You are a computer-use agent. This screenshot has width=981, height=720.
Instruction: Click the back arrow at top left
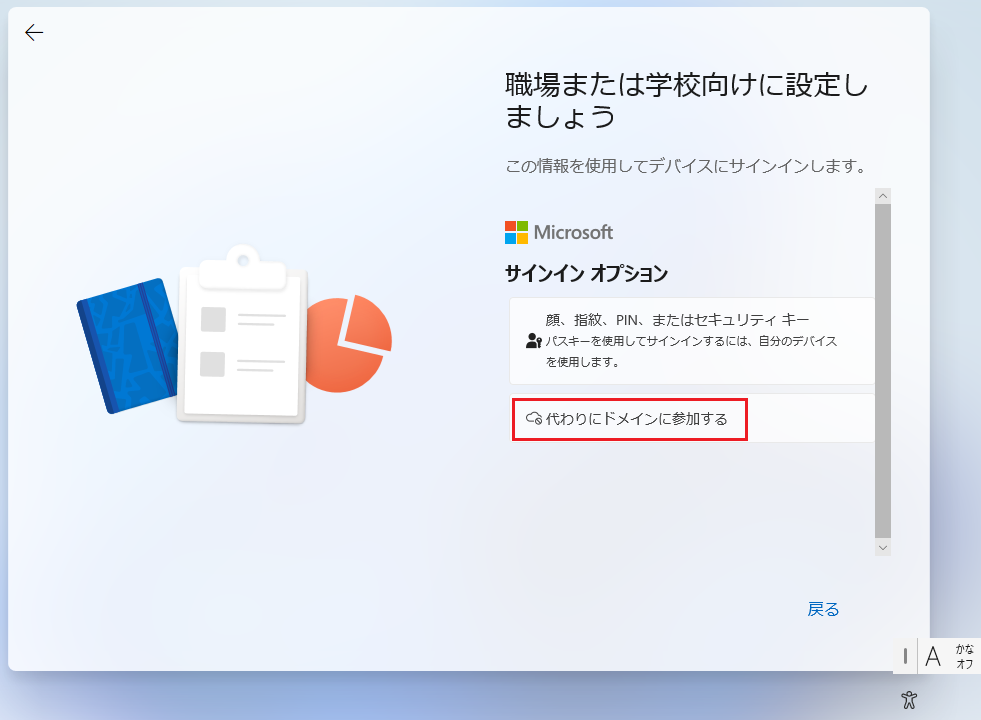pos(34,33)
